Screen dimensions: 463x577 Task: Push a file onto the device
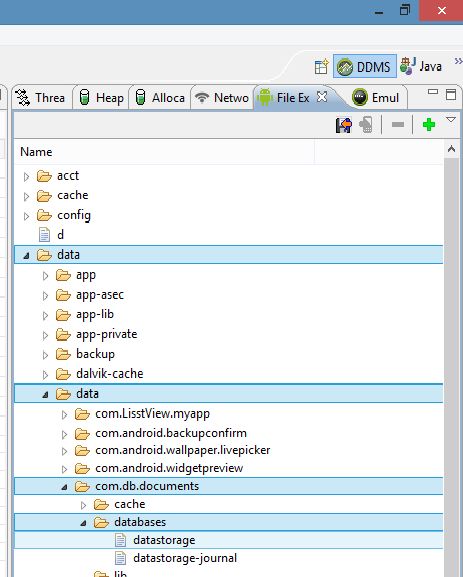366,125
